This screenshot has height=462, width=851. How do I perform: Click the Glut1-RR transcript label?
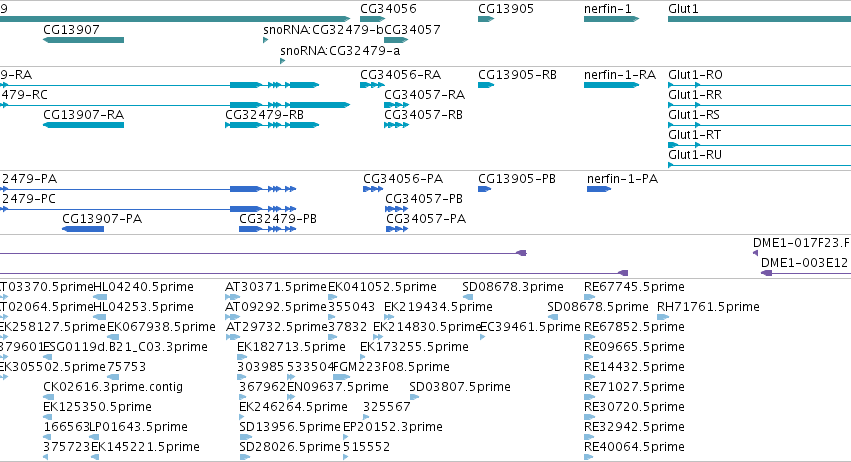click(x=695, y=94)
